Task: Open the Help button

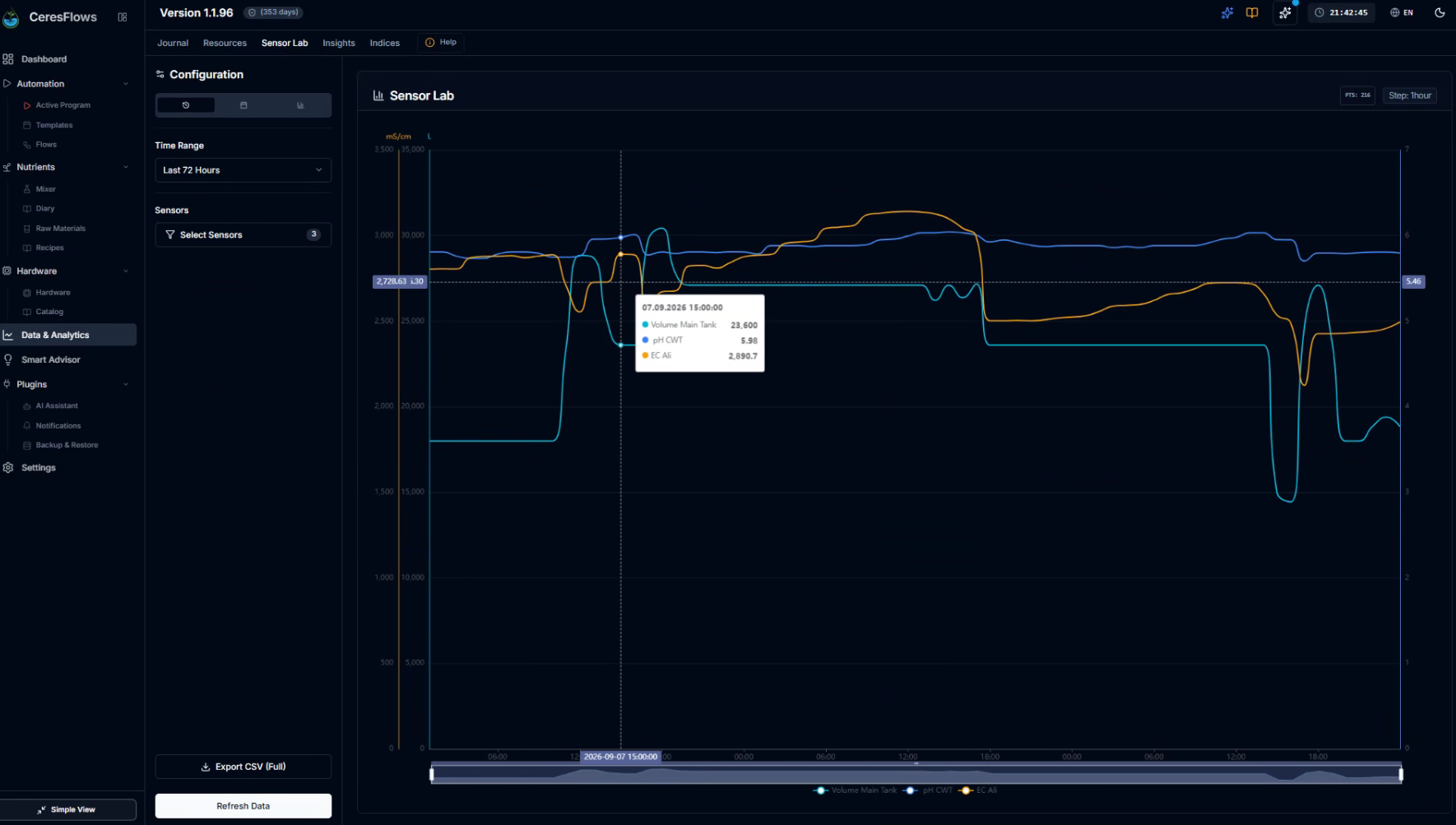Action: click(441, 43)
